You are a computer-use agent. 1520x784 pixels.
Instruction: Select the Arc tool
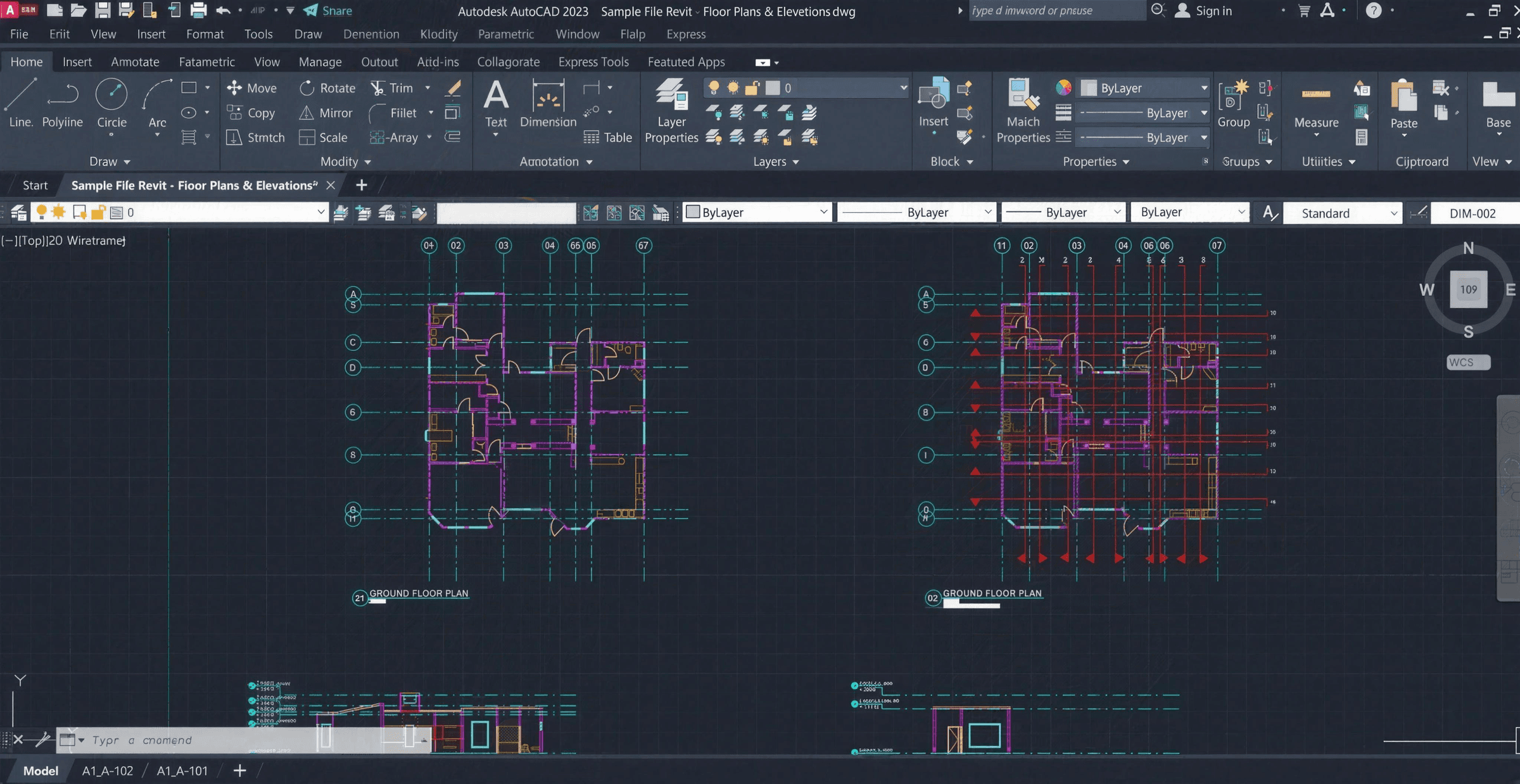tap(157, 103)
